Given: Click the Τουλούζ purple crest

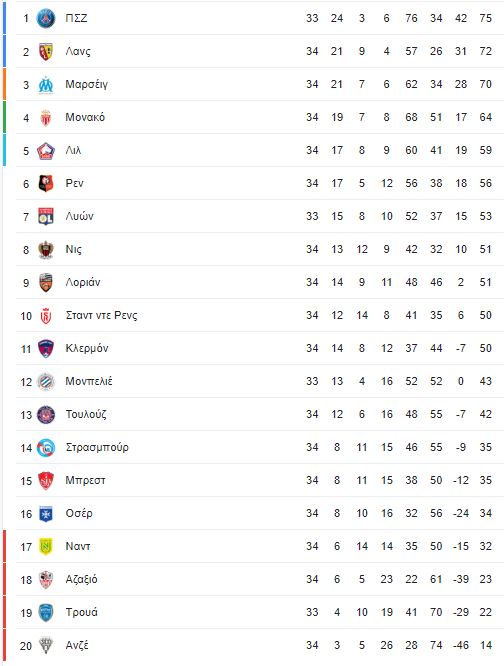Looking at the screenshot, I should (x=46, y=415).
